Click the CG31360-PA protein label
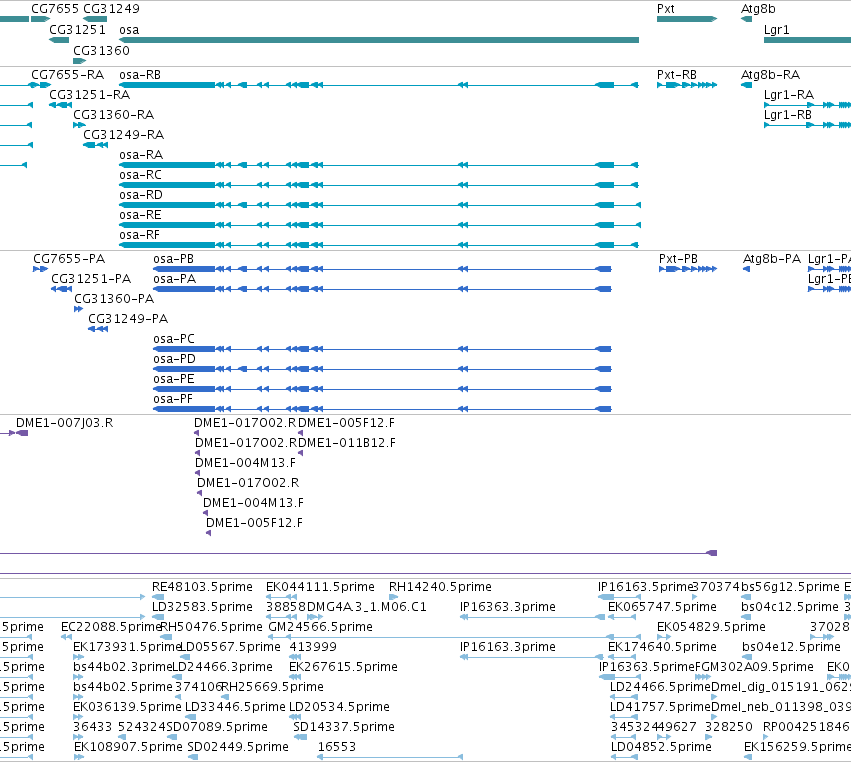The height and width of the screenshot is (762, 851). (x=114, y=299)
